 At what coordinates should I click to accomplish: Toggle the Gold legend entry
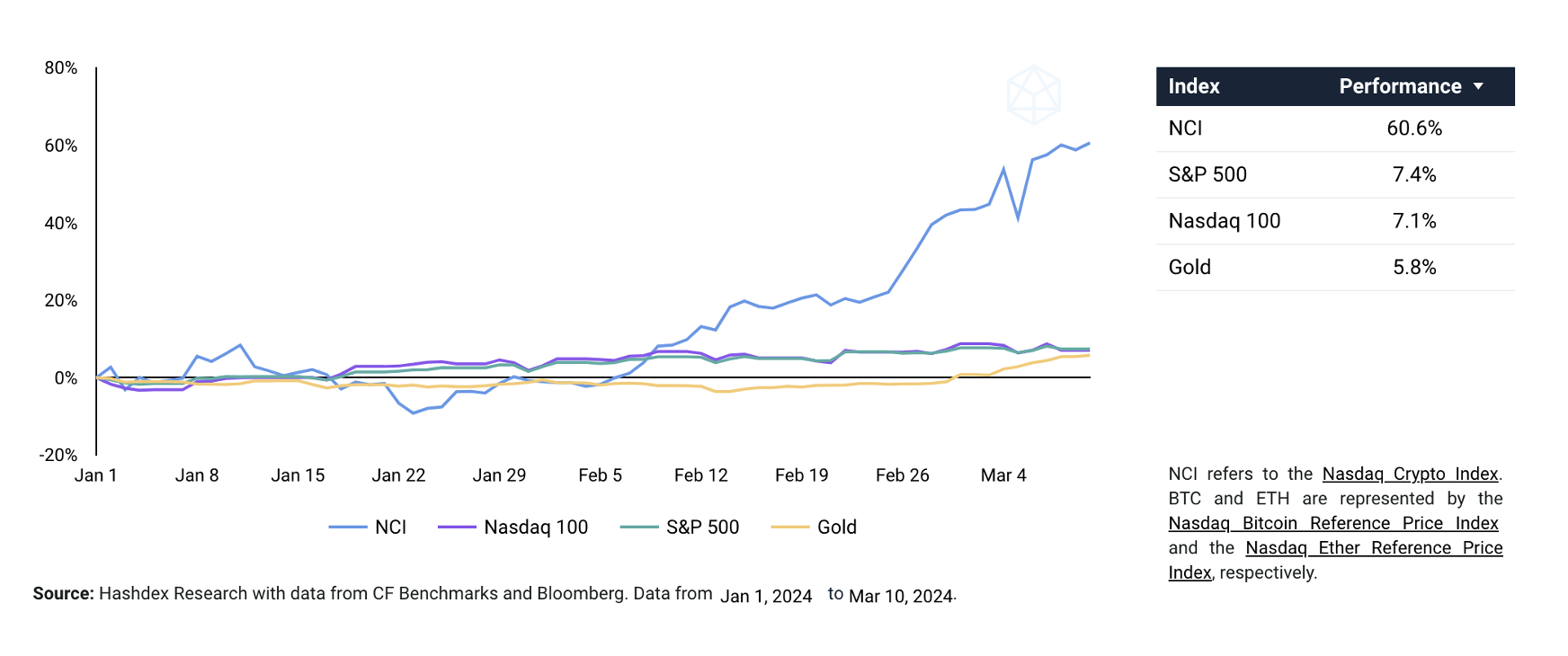[x=836, y=527]
